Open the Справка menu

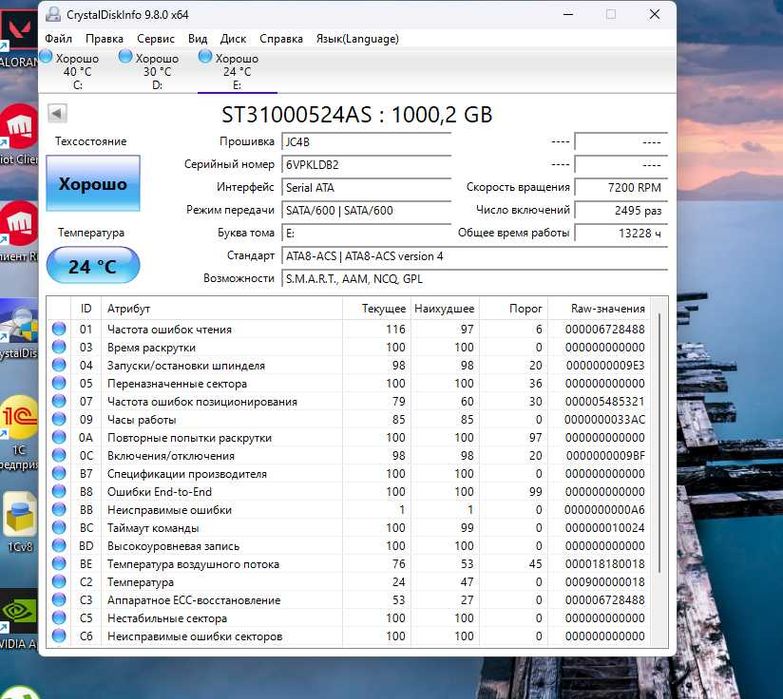click(281, 39)
